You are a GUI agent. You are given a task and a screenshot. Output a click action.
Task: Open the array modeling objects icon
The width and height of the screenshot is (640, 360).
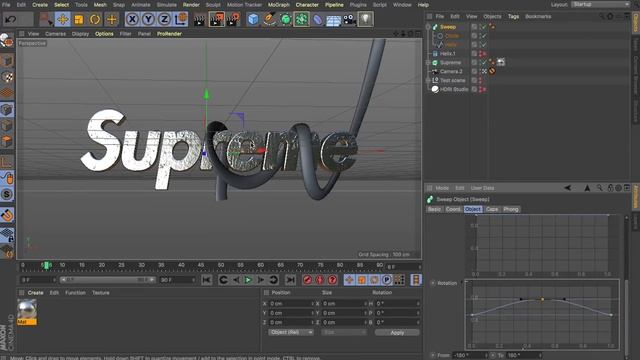point(301,19)
